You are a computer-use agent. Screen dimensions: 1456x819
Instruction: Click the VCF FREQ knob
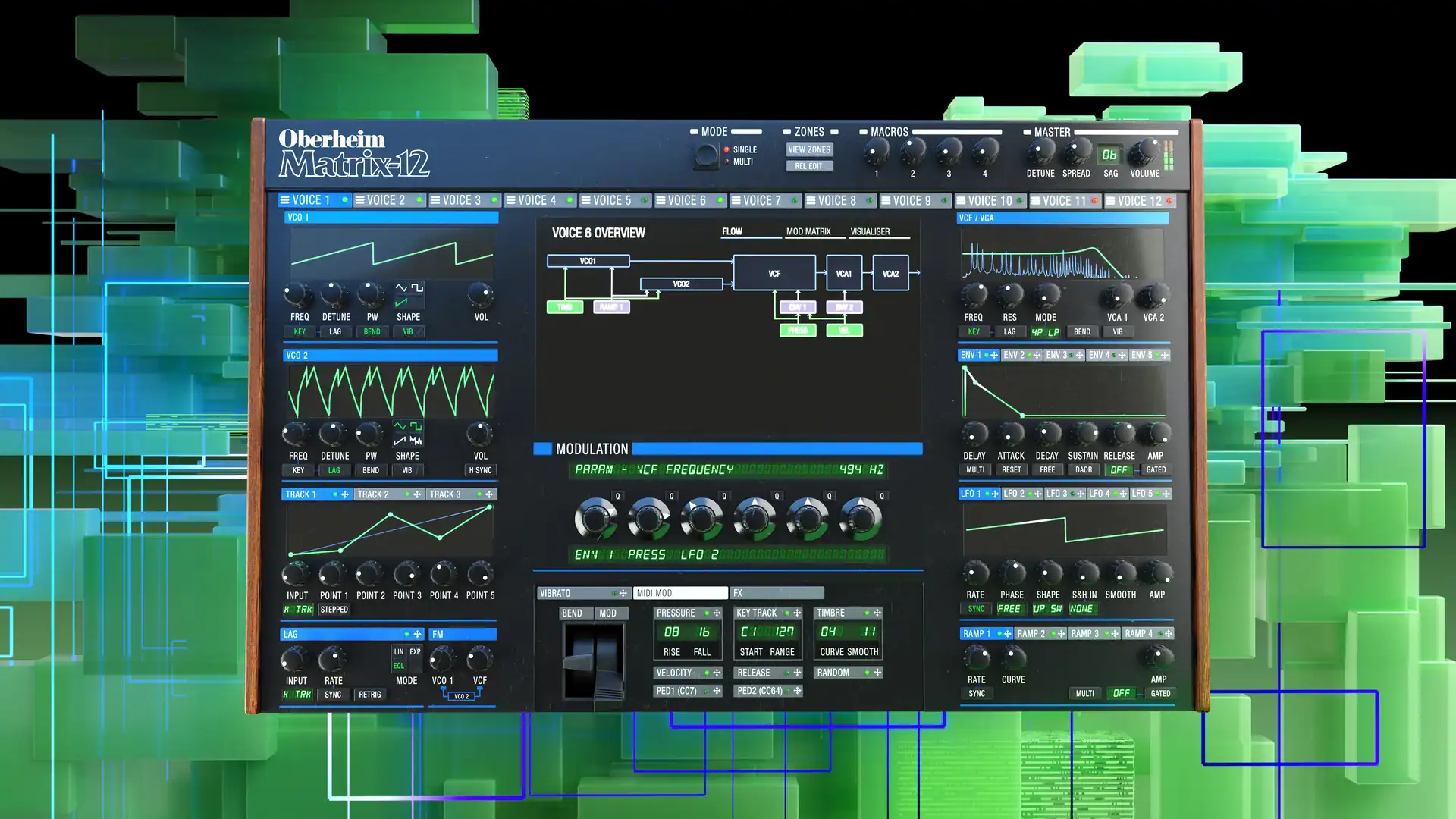pos(974,294)
